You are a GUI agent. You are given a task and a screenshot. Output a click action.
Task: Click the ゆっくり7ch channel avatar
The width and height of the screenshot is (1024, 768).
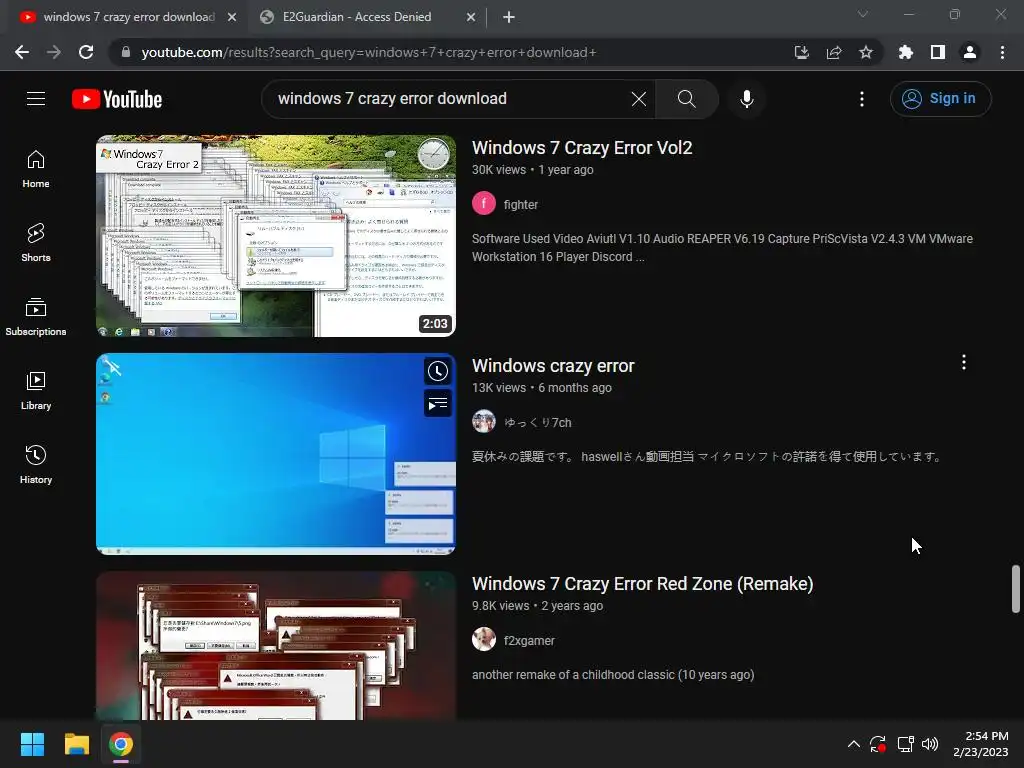tap(484, 422)
